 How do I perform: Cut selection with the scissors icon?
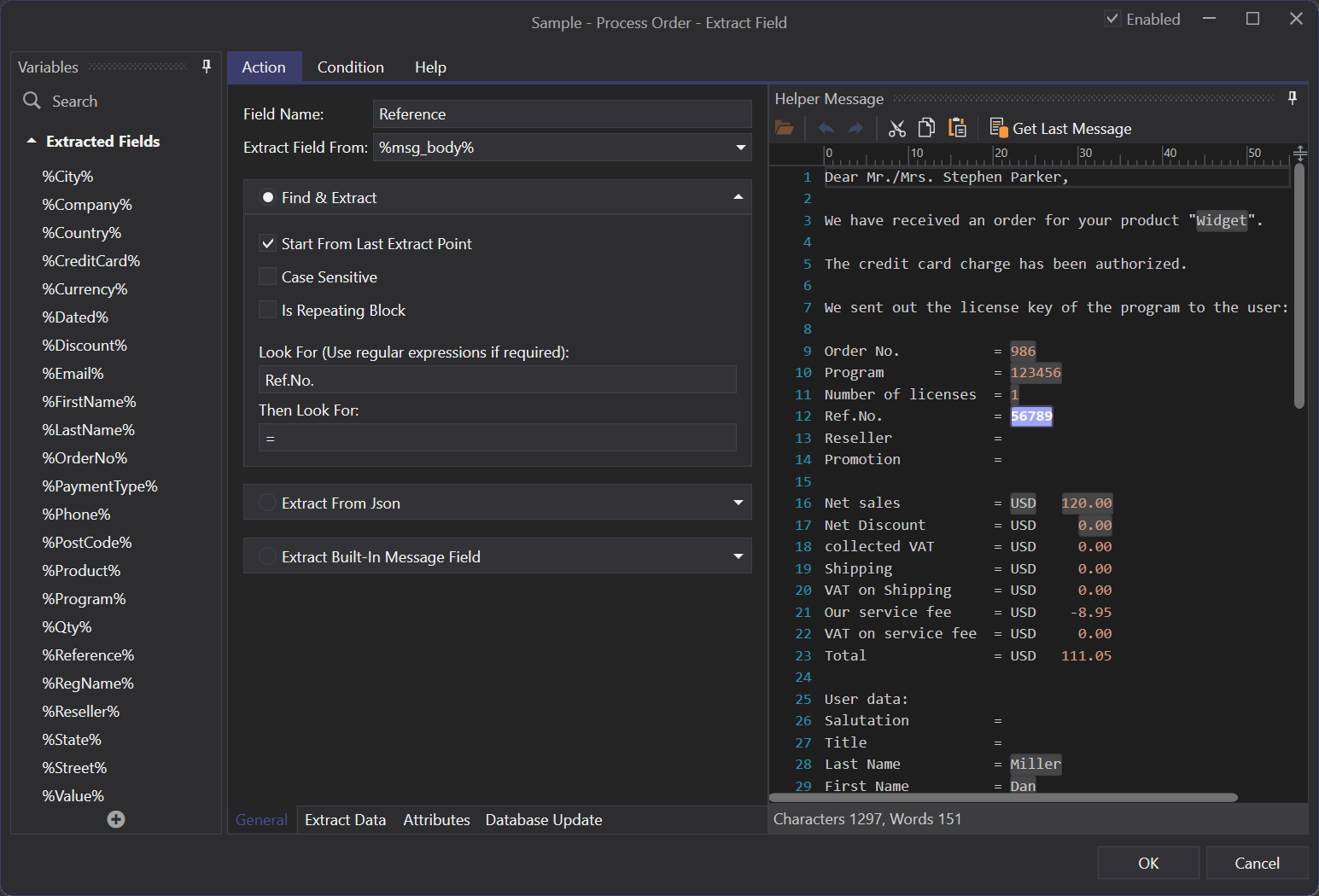896,128
